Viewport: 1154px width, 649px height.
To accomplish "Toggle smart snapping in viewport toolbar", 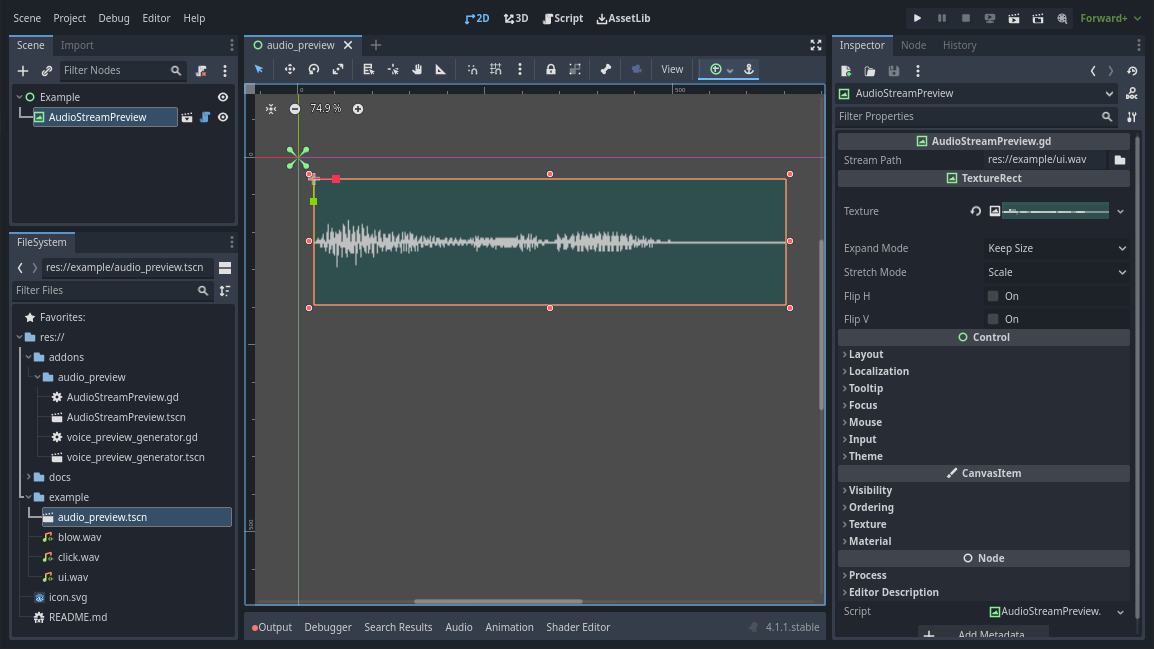I will pyautogui.click(x=472, y=69).
